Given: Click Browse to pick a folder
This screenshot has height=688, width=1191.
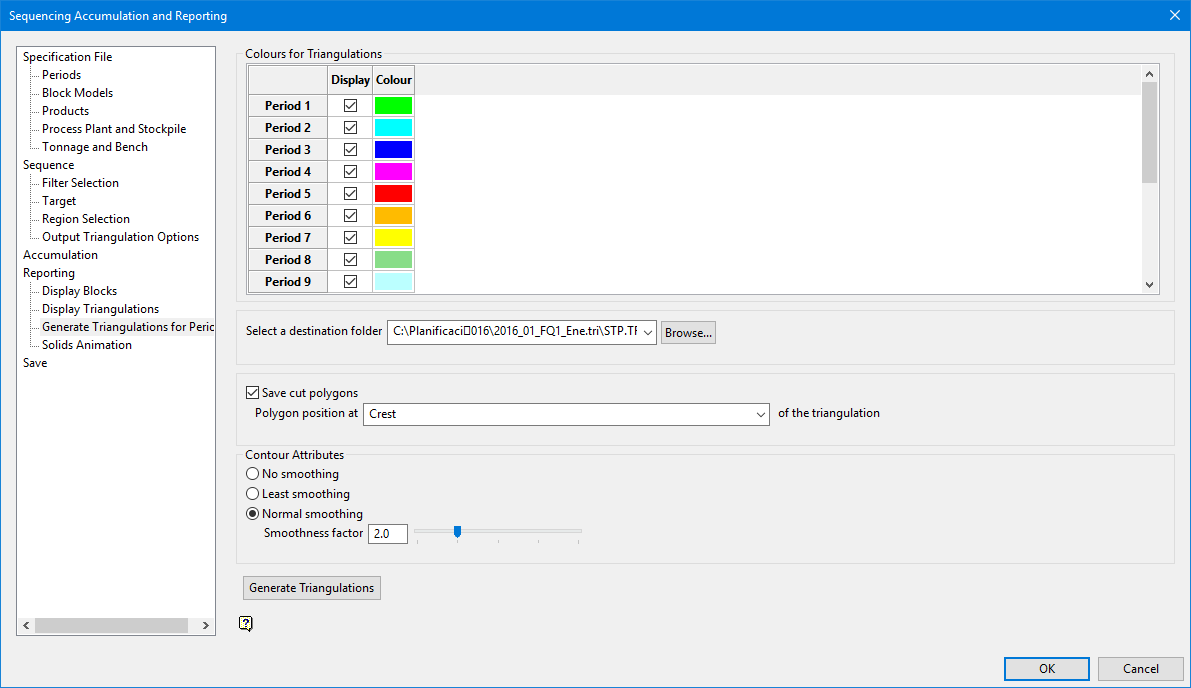Looking at the screenshot, I should [688, 333].
